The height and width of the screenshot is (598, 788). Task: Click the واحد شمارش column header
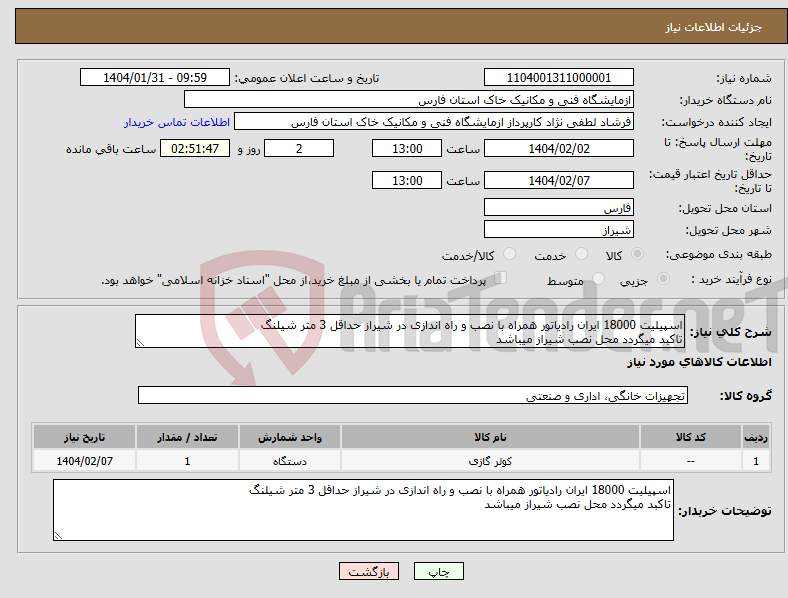(290, 437)
